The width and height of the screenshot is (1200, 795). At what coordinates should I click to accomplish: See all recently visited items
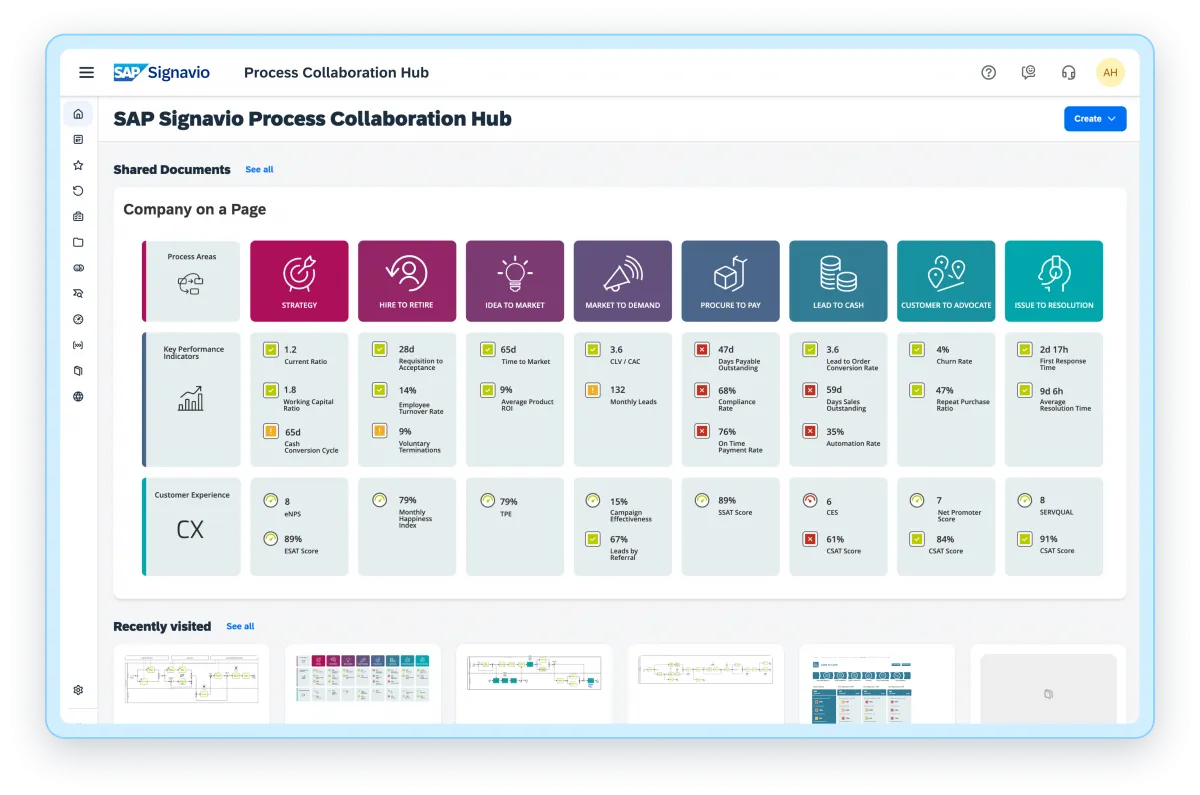240,626
